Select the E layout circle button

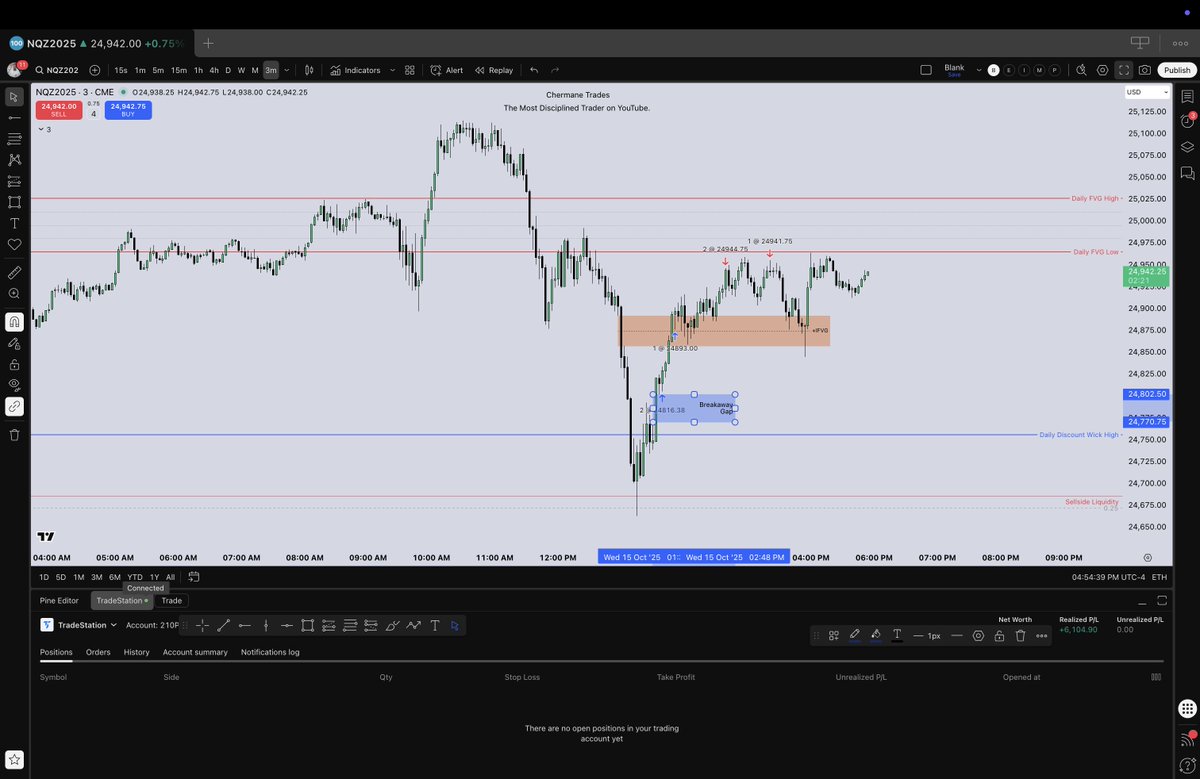(1009, 70)
